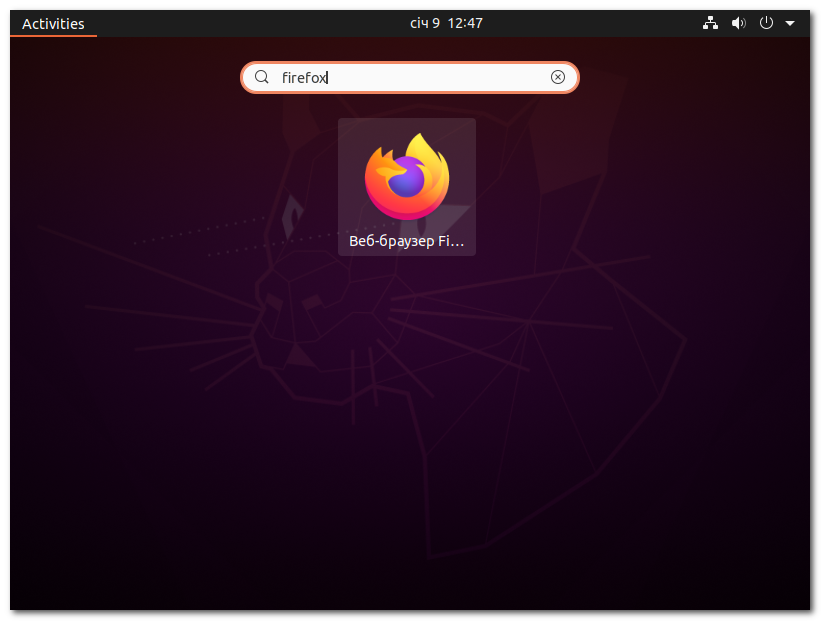Dismiss the search query via circled X icon
821x621 pixels.
(x=557, y=77)
